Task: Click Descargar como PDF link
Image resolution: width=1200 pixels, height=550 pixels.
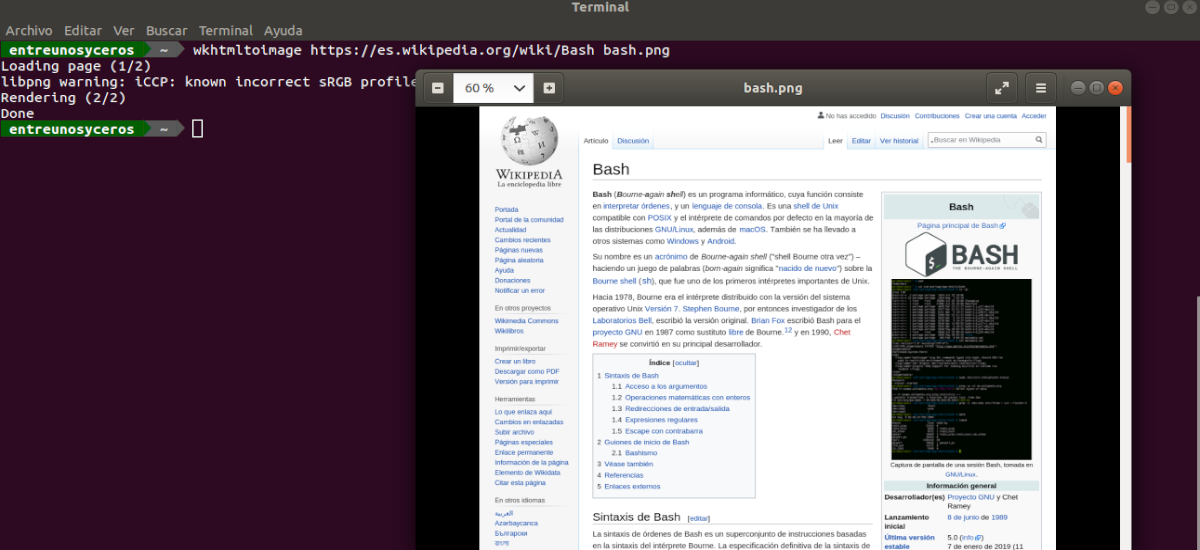Action: (527, 371)
